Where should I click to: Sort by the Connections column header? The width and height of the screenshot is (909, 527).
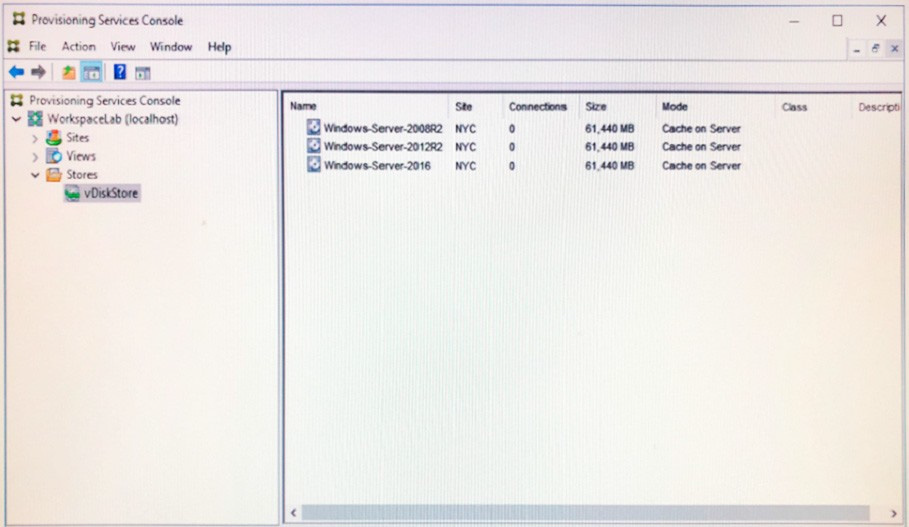pos(537,107)
